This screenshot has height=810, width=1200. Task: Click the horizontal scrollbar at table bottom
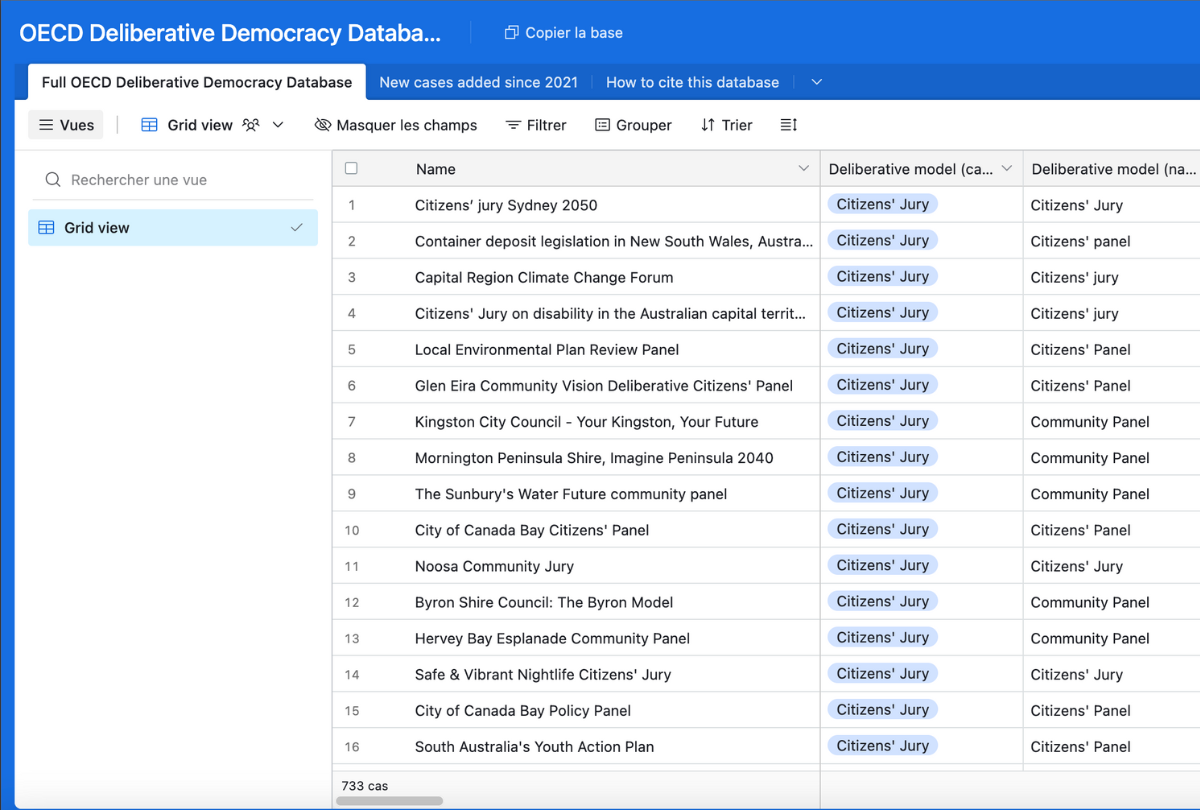[390, 801]
